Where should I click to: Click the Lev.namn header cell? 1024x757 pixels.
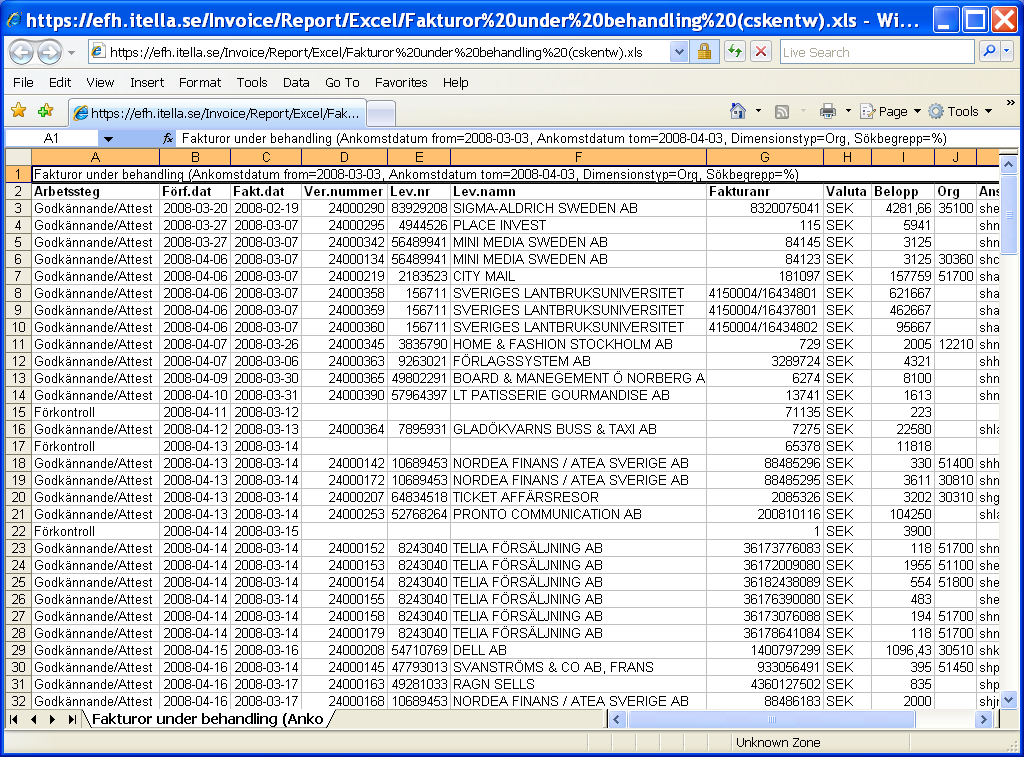tap(578, 191)
